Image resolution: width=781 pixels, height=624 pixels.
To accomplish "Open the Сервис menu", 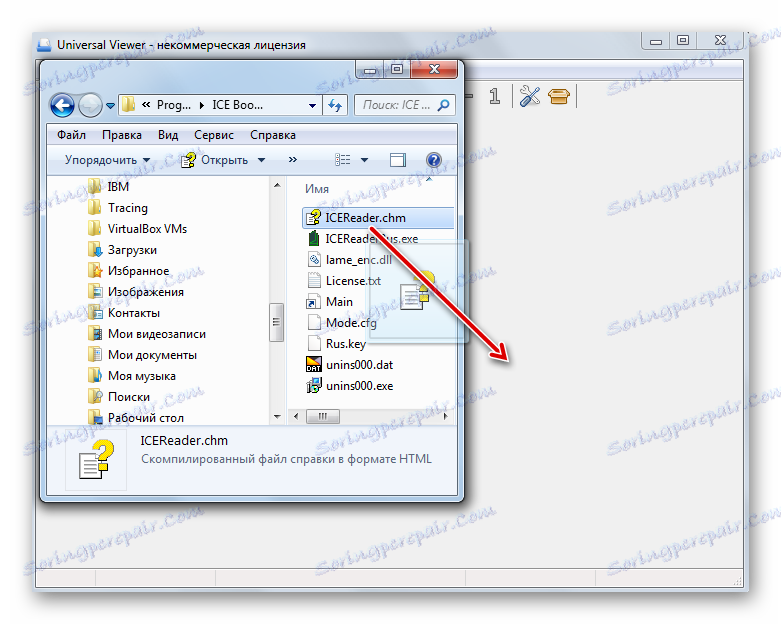I will (x=214, y=135).
